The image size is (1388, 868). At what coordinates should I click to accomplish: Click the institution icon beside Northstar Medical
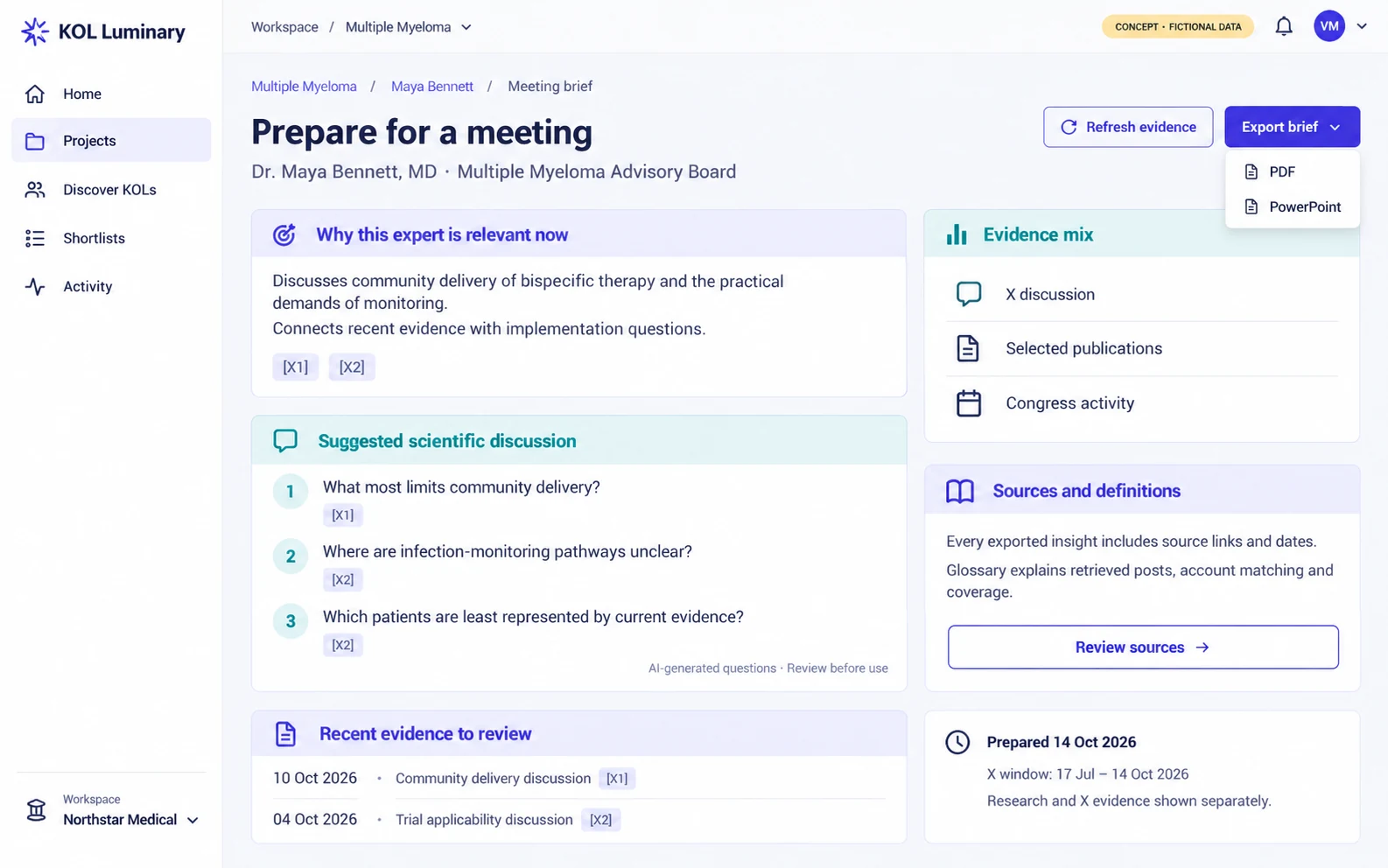[x=36, y=810]
